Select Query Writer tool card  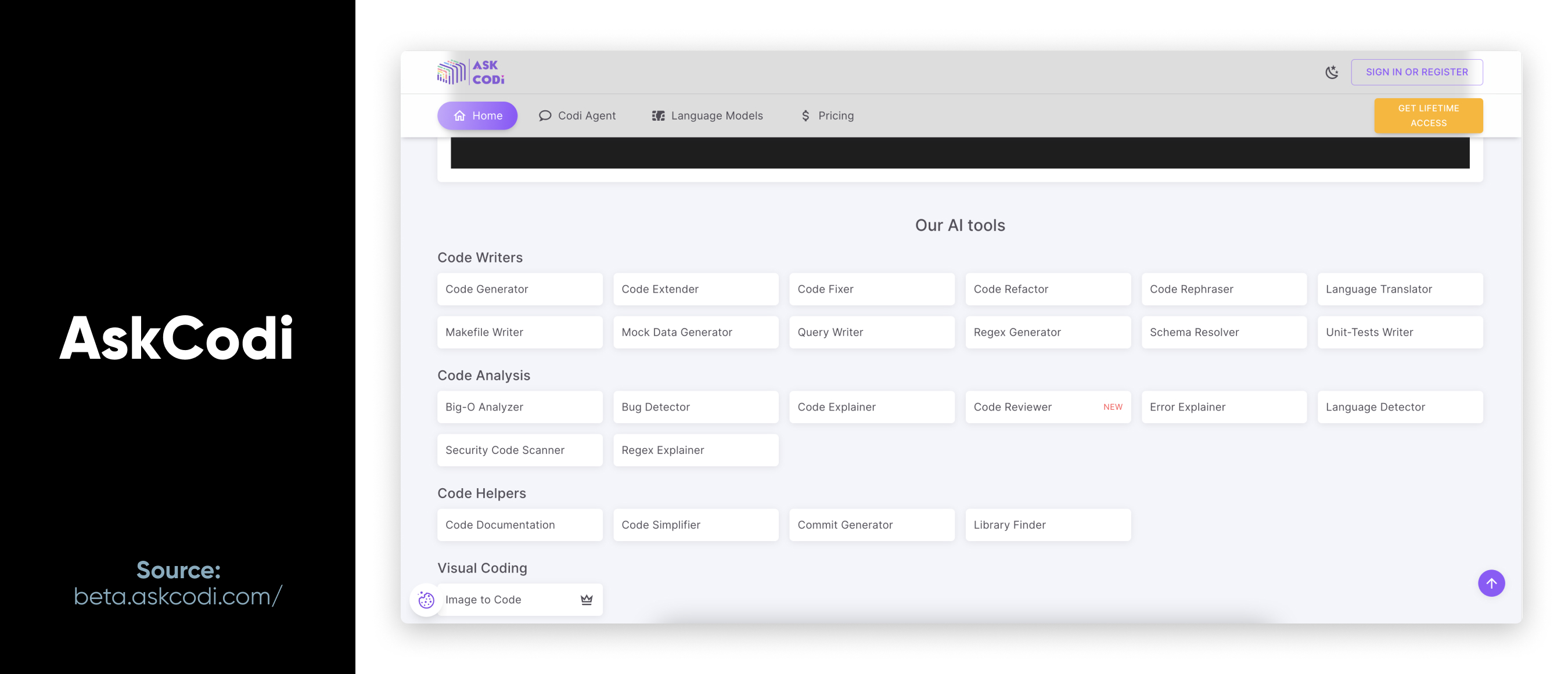(x=872, y=332)
